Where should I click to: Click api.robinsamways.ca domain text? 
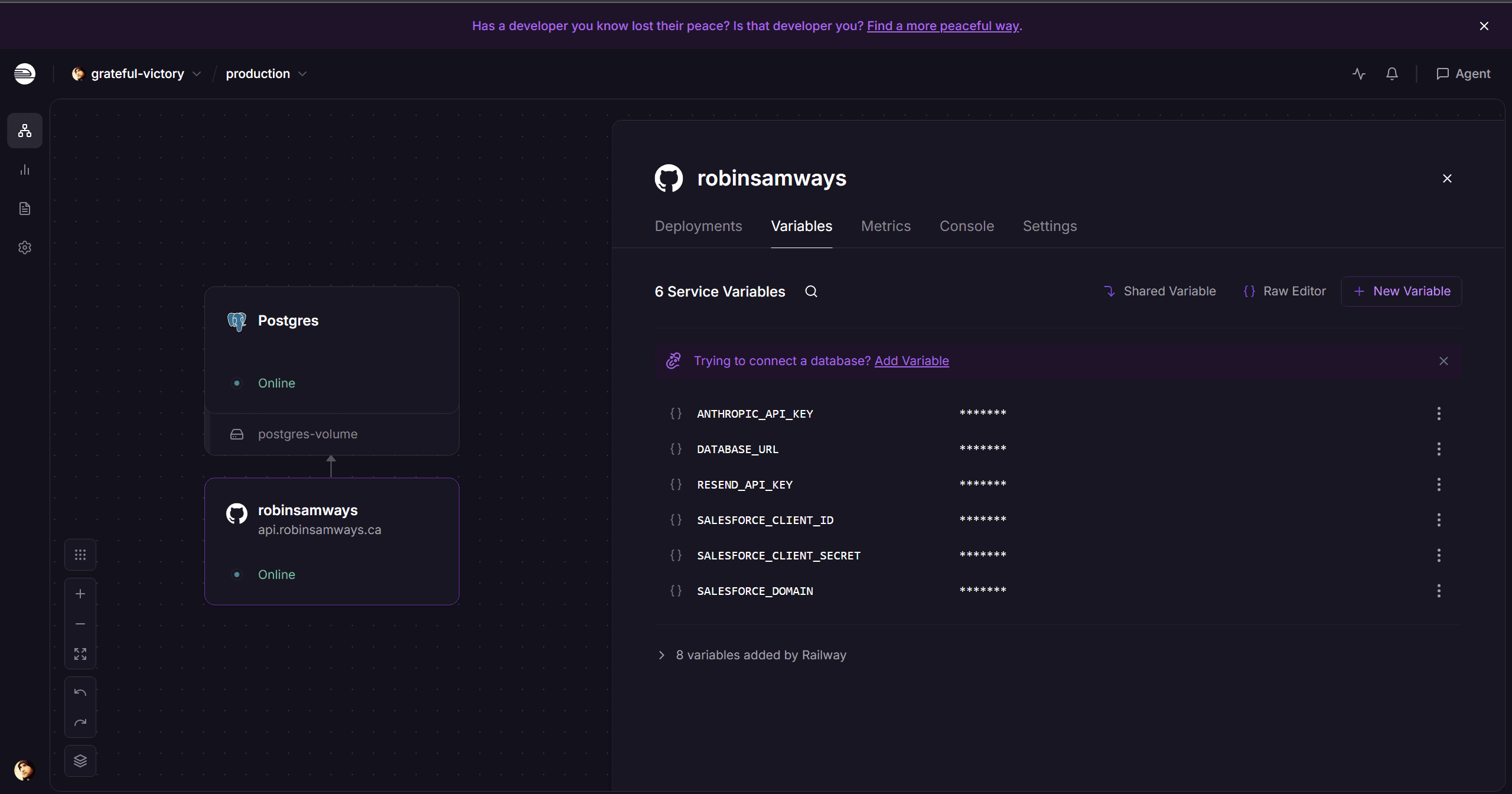click(x=320, y=530)
